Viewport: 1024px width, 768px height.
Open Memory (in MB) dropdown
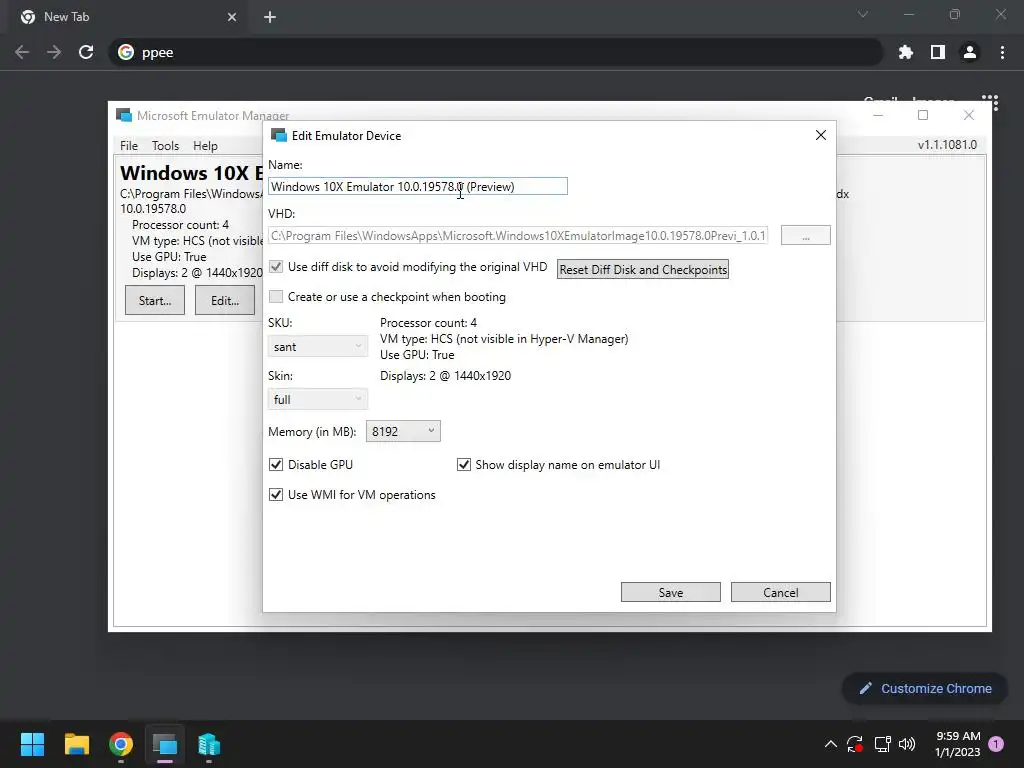pyautogui.click(x=403, y=431)
